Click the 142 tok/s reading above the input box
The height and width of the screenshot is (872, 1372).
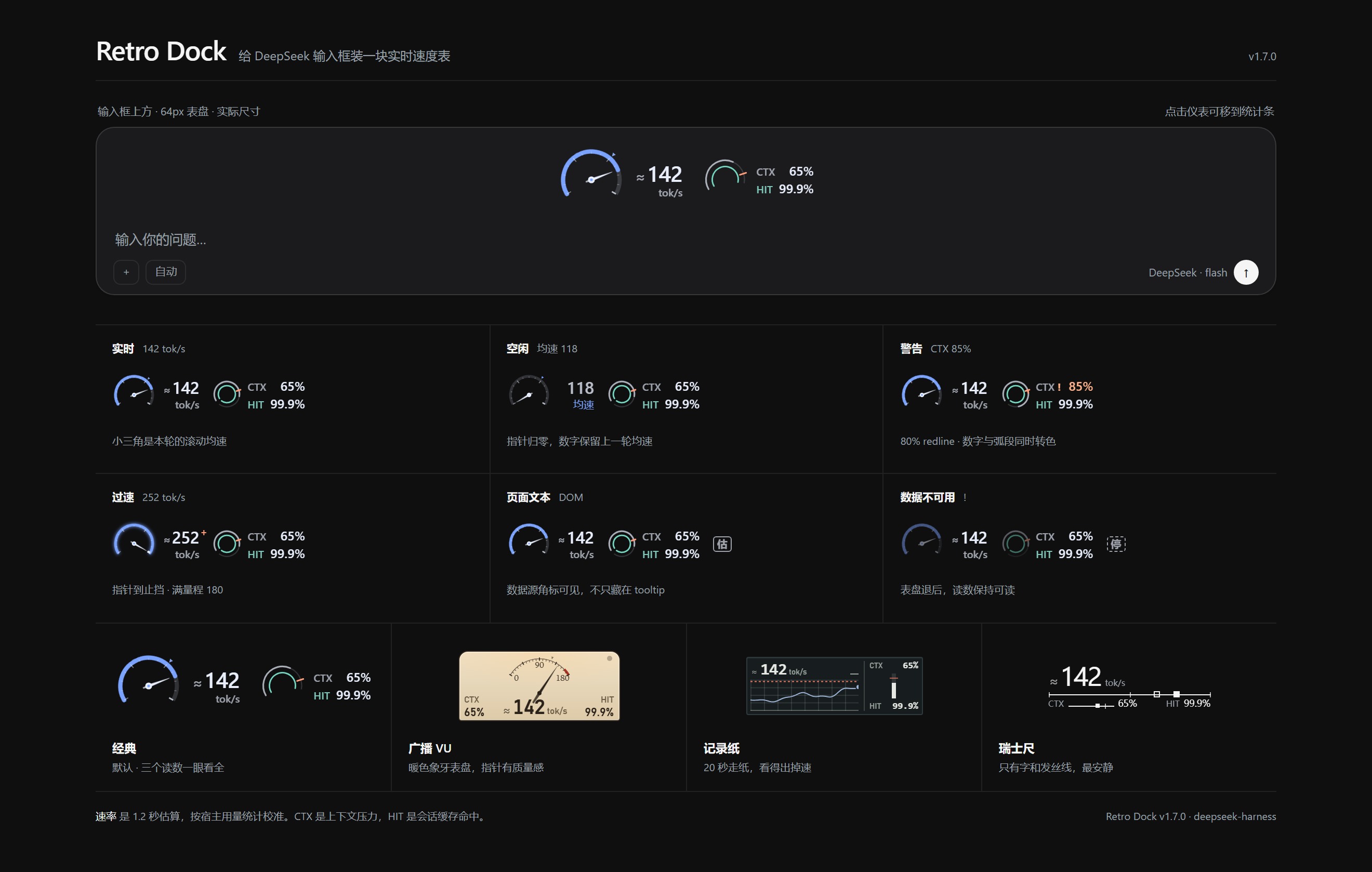coord(659,181)
